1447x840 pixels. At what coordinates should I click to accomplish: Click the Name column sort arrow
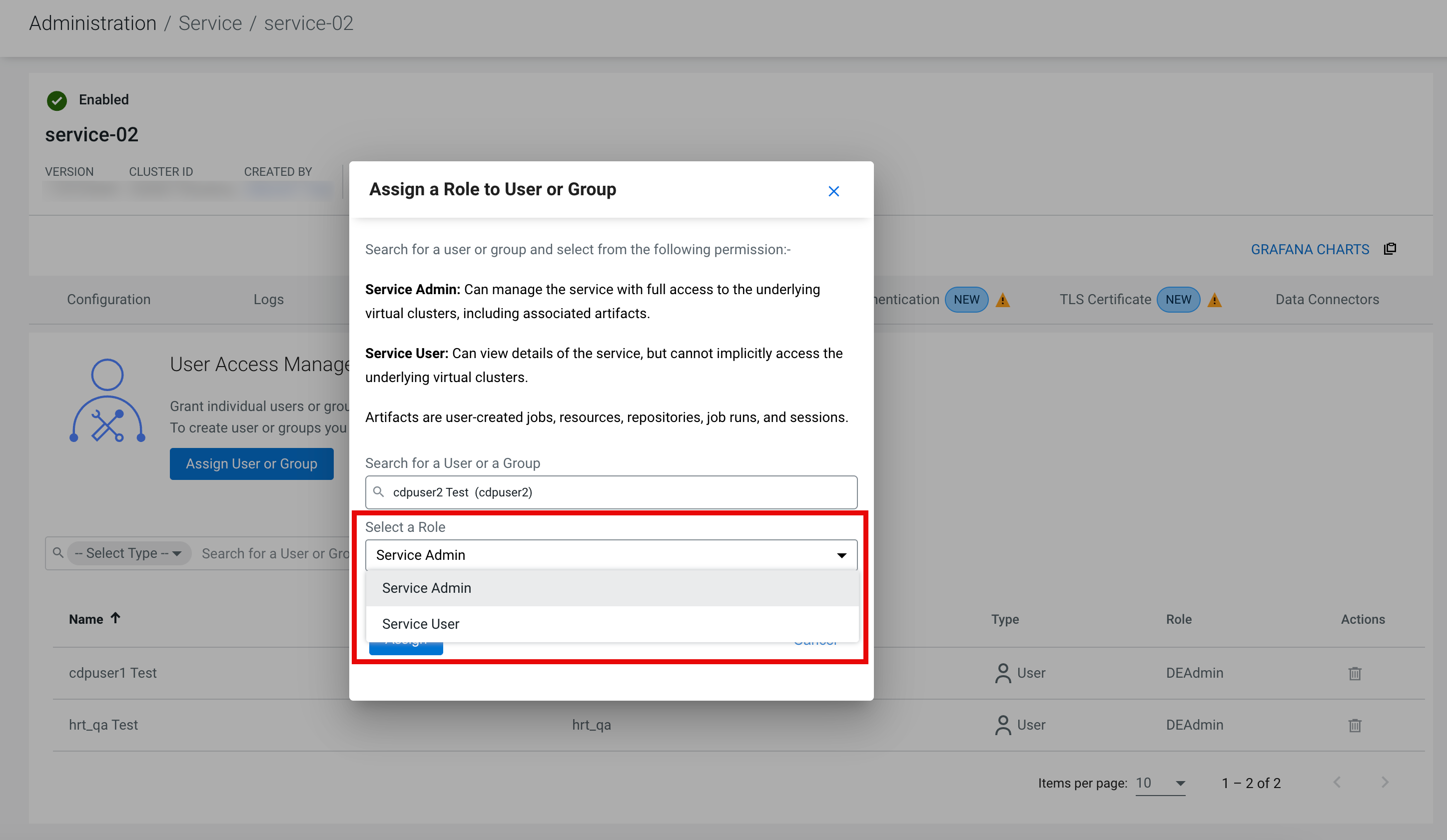115,618
